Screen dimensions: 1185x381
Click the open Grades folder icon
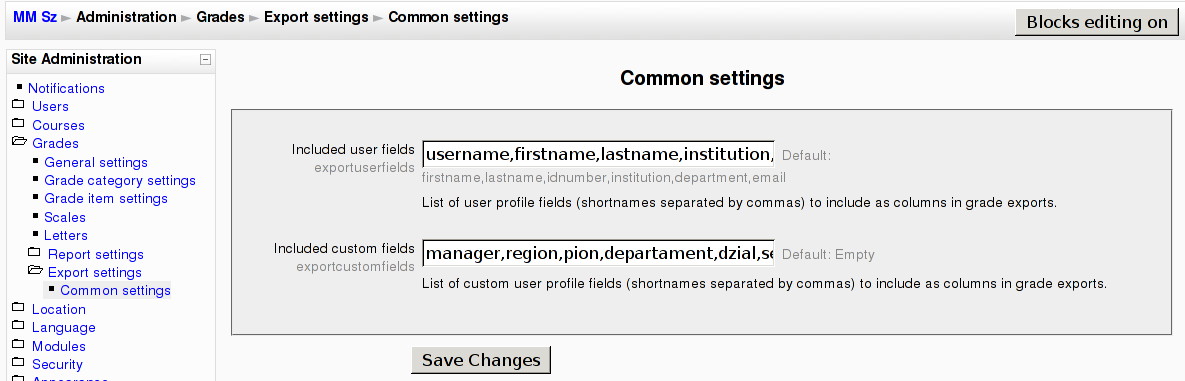click(19, 141)
